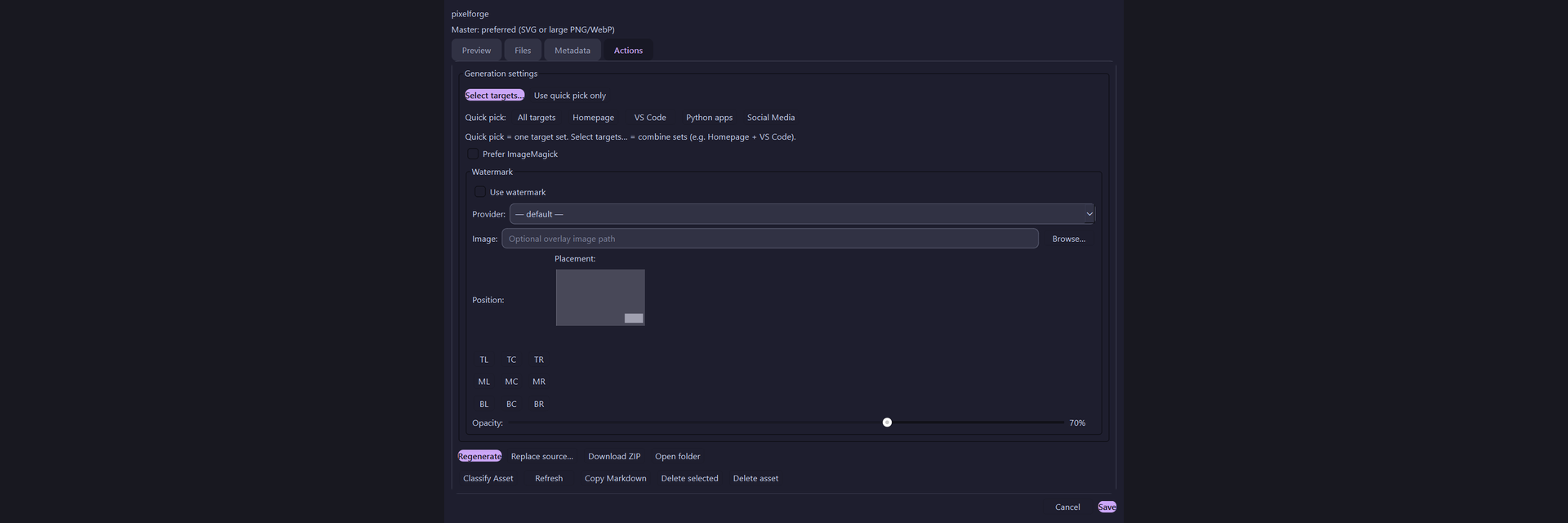Focus the overlay image path field
The height and width of the screenshot is (523, 1568).
tap(770, 239)
